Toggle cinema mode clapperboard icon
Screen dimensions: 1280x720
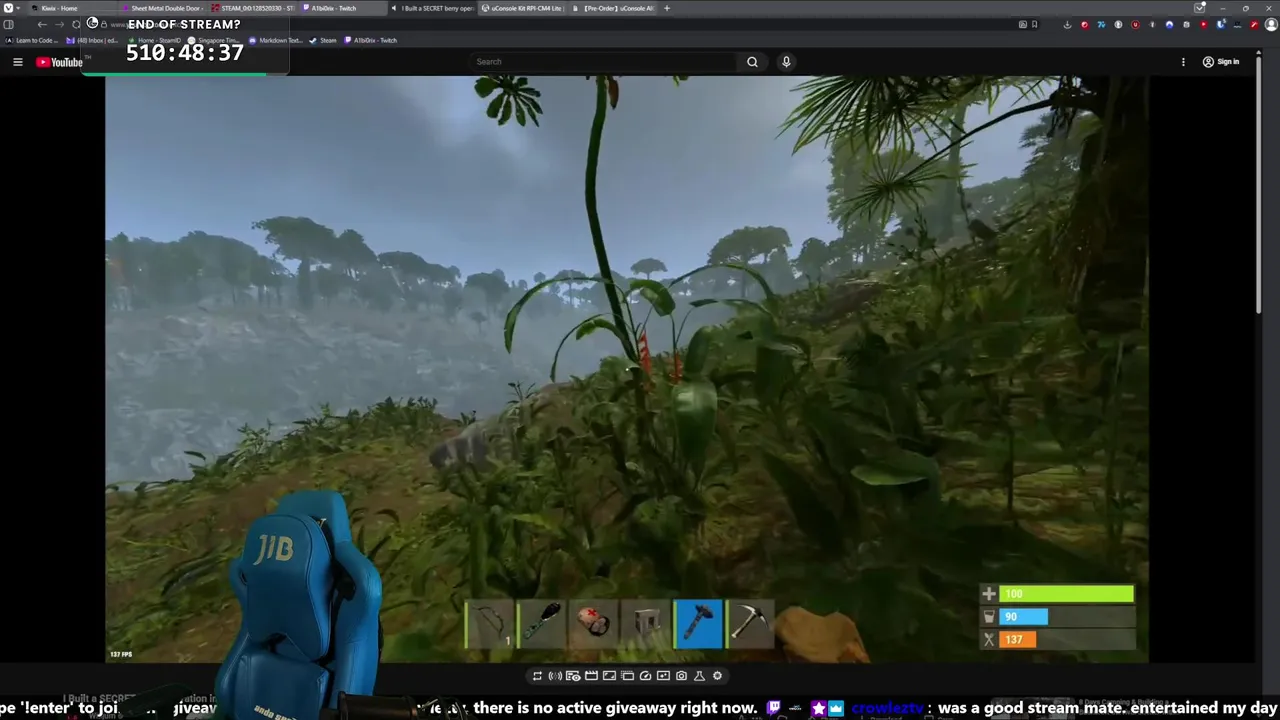[x=591, y=676]
